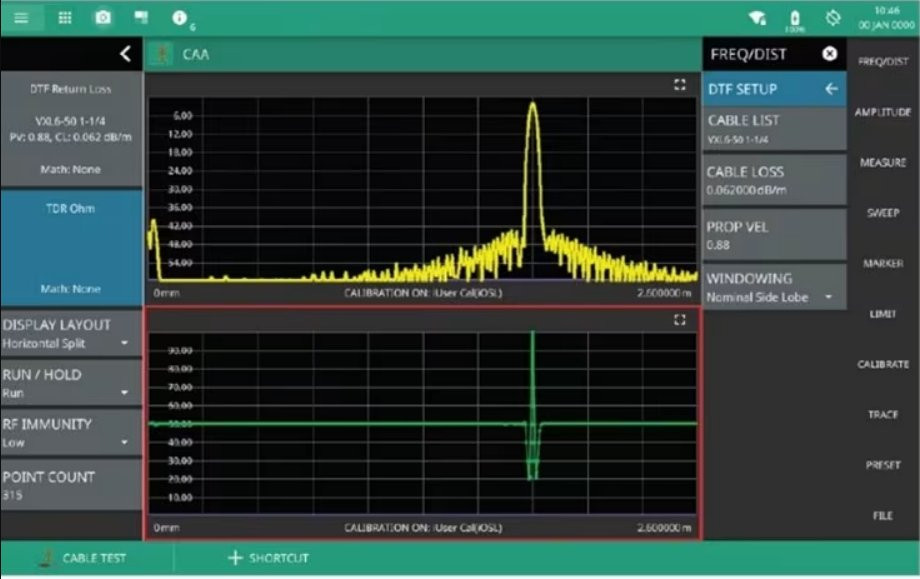Select the DTF Return Loss trace panel
This screenshot has width=920, height=579.
(71, 129)
